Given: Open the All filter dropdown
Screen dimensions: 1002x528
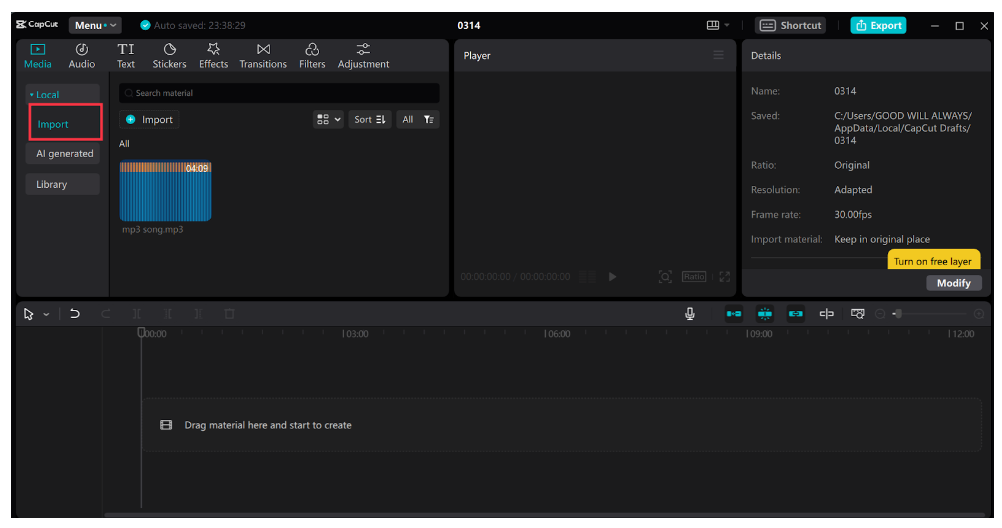Looking at the screenshot, I should tap(418, 120).
